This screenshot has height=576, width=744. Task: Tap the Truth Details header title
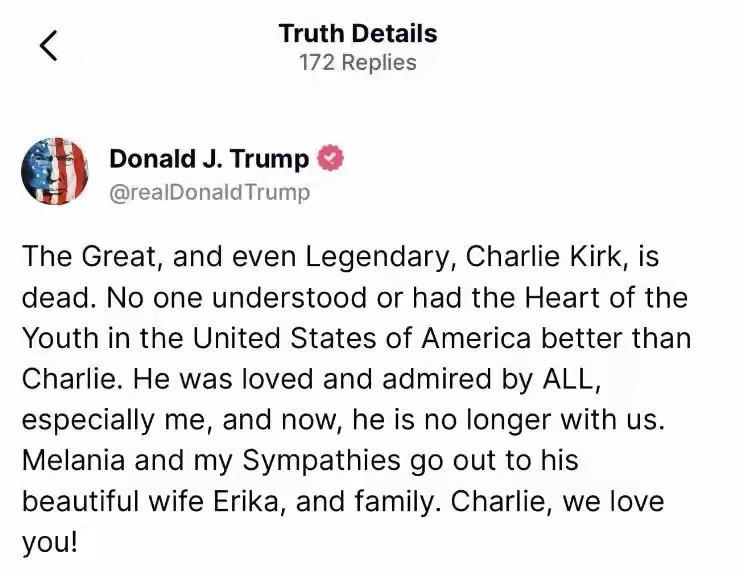coord(358,33)
